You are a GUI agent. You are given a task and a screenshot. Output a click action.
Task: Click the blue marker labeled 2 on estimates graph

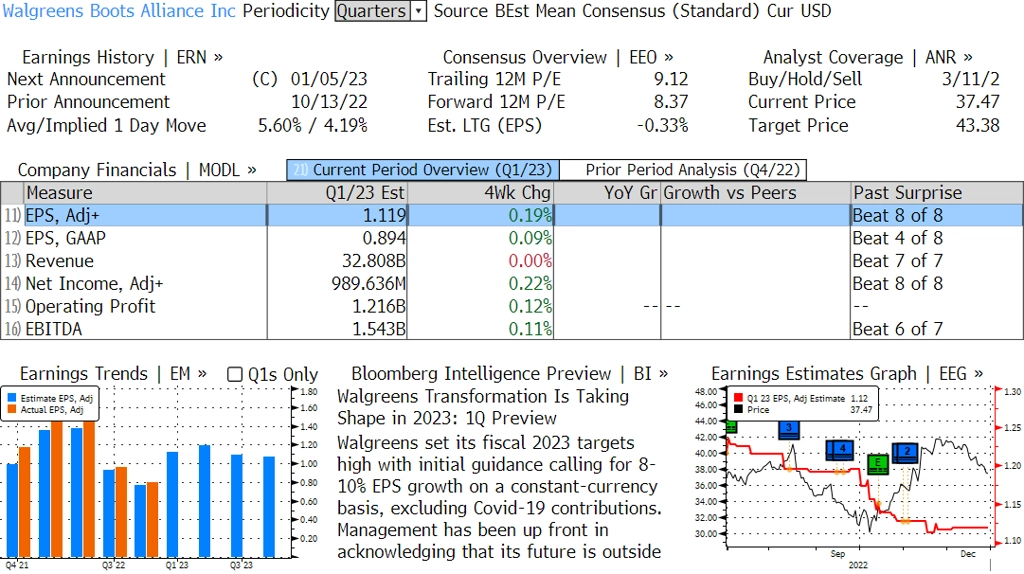pos(904,452)
